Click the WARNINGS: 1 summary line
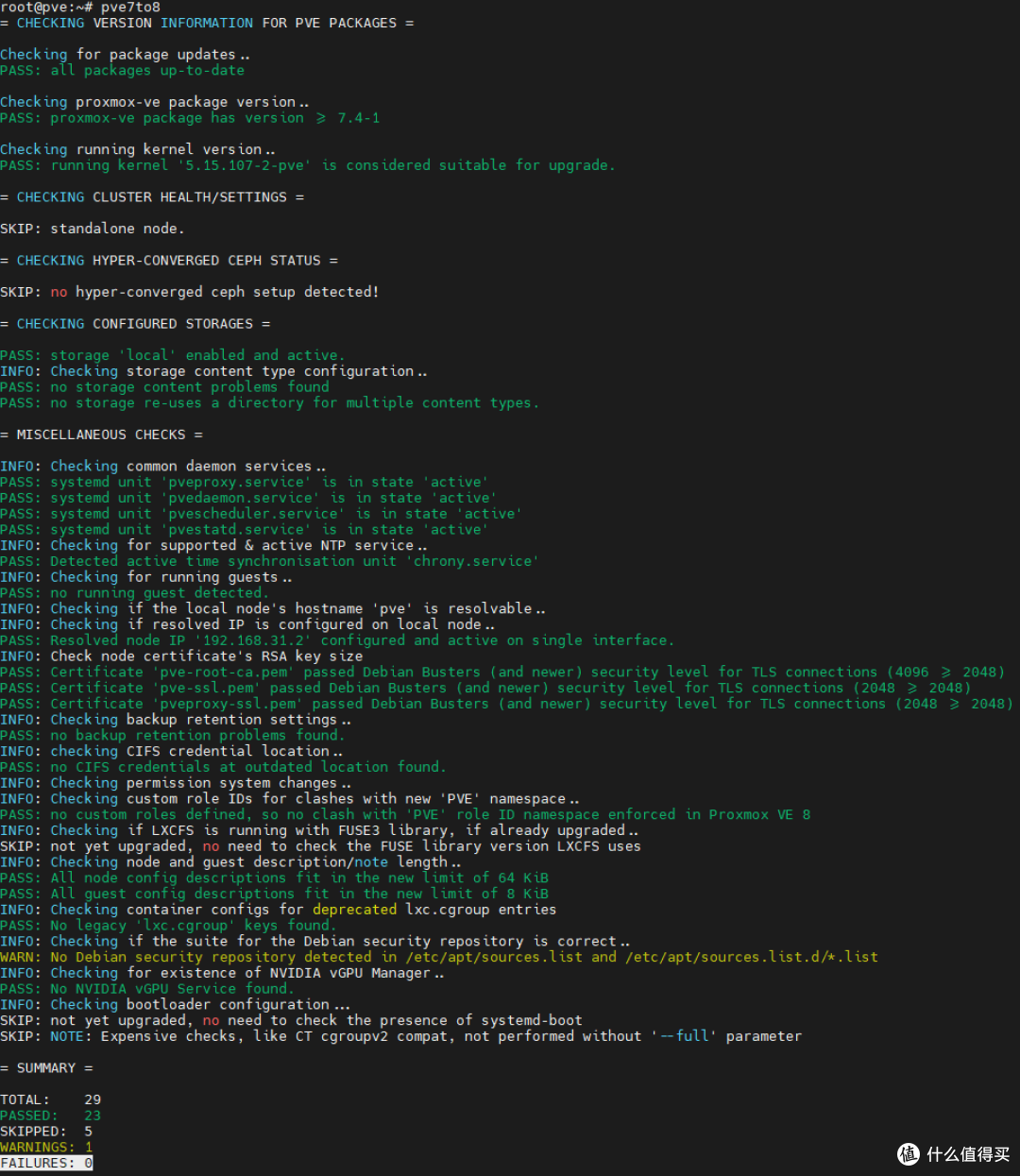 pyautogui.click(x=46, y=1147)
